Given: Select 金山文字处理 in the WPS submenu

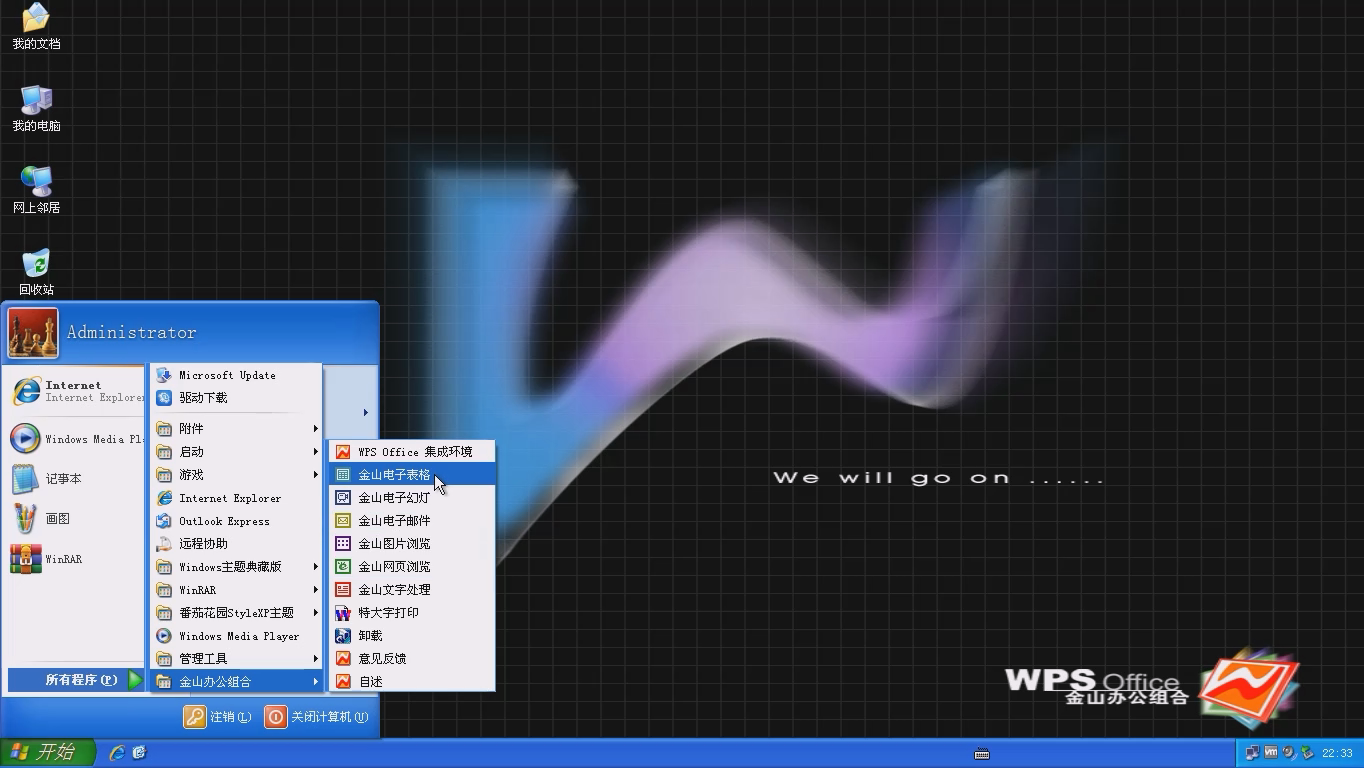Looking at the screenshot, I should tap(412, 590).
